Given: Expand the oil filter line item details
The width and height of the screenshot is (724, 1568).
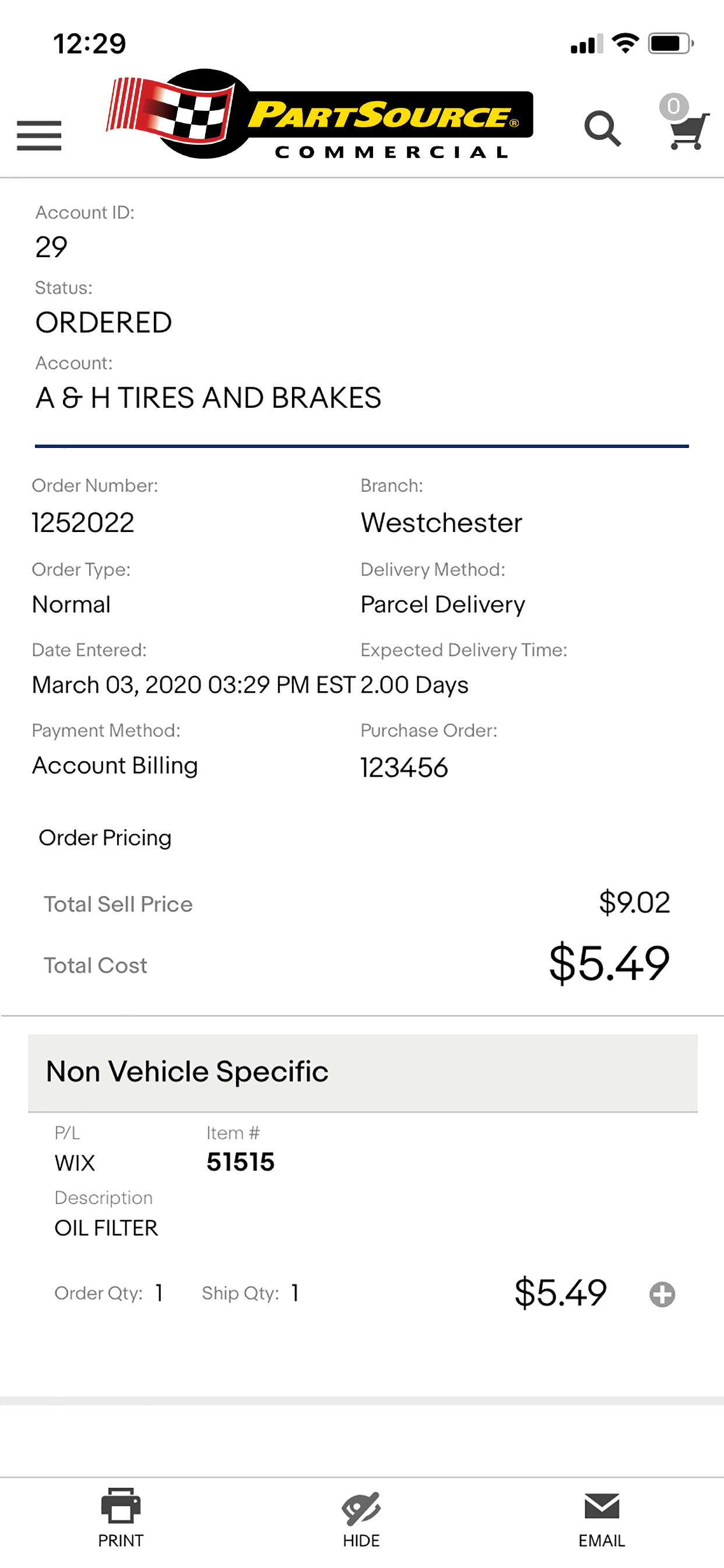Looking at the screenshot, I should pyautogui.click(x=662, y=1294).
